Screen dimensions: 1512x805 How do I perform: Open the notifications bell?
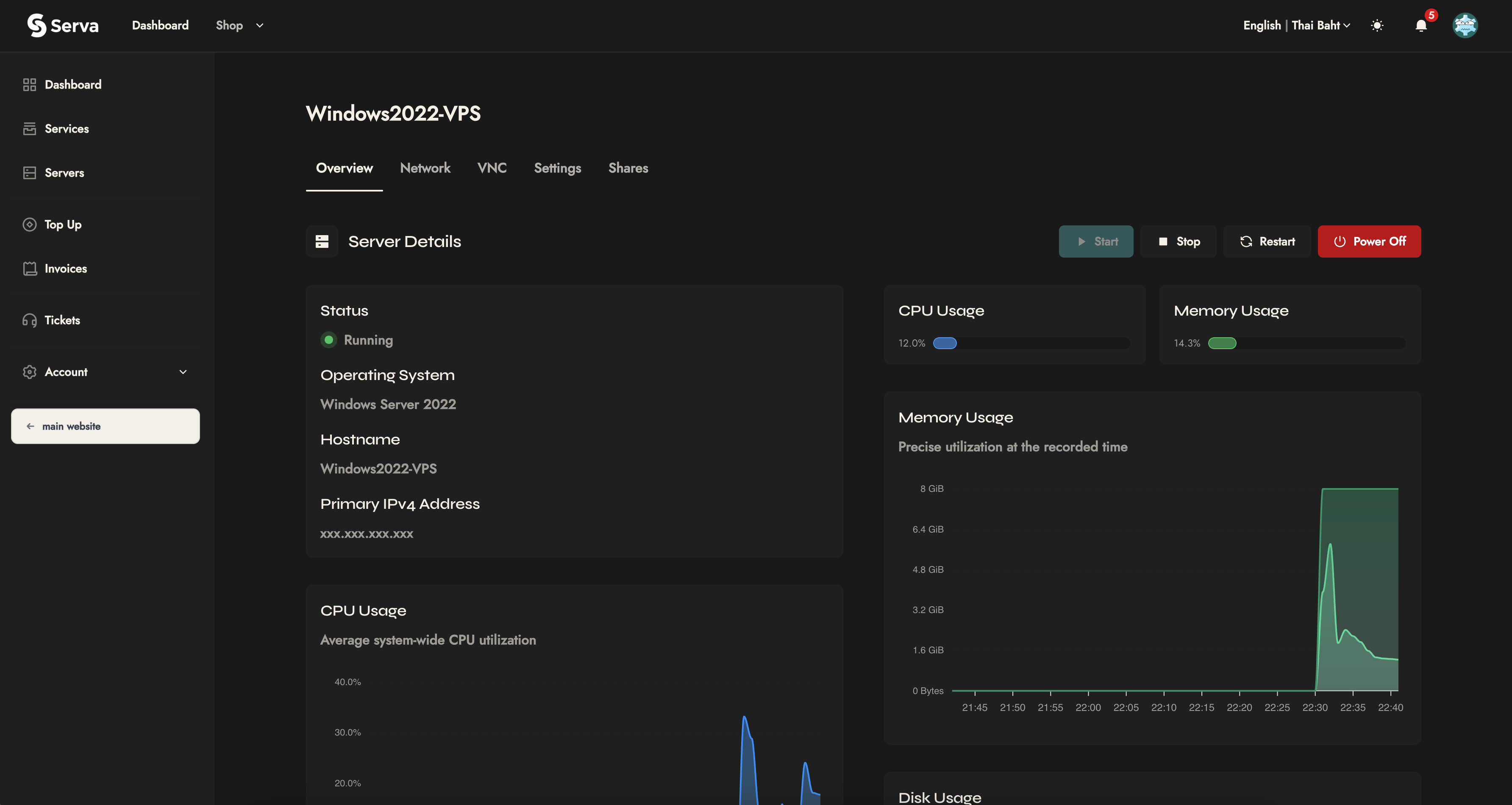tap(1421, 25)
